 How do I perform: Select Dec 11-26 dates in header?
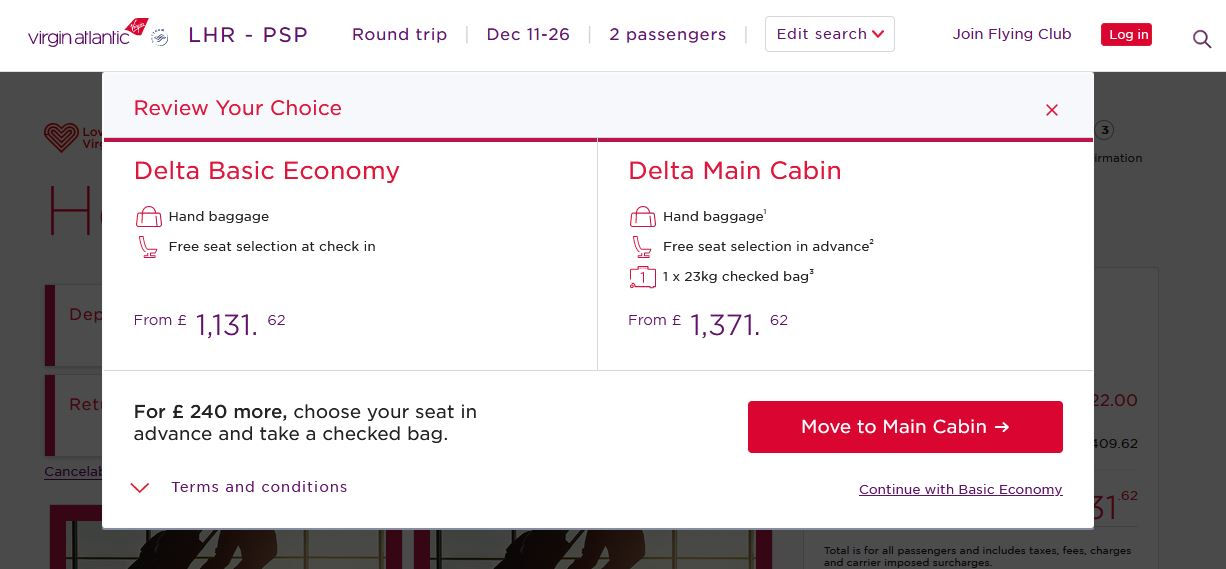click(528, 34)
